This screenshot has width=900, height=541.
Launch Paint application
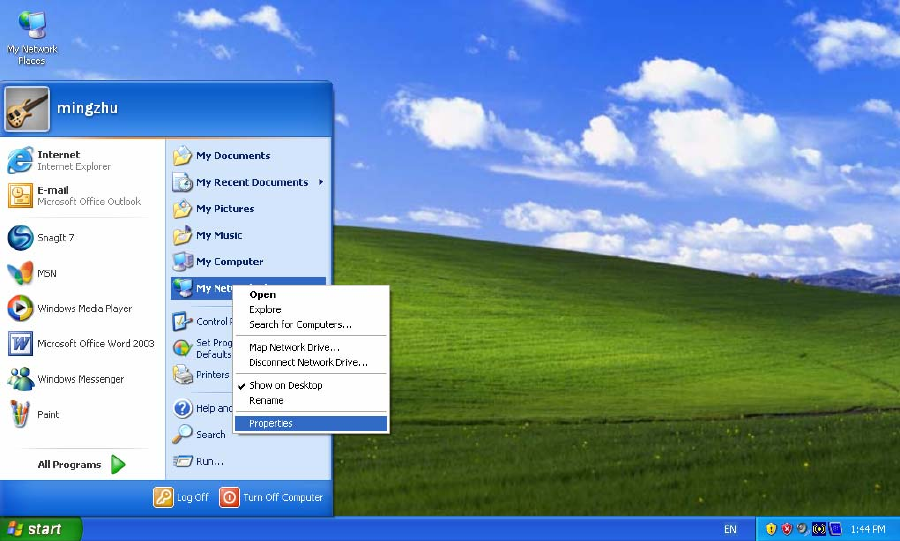click(x=48, y=414)
